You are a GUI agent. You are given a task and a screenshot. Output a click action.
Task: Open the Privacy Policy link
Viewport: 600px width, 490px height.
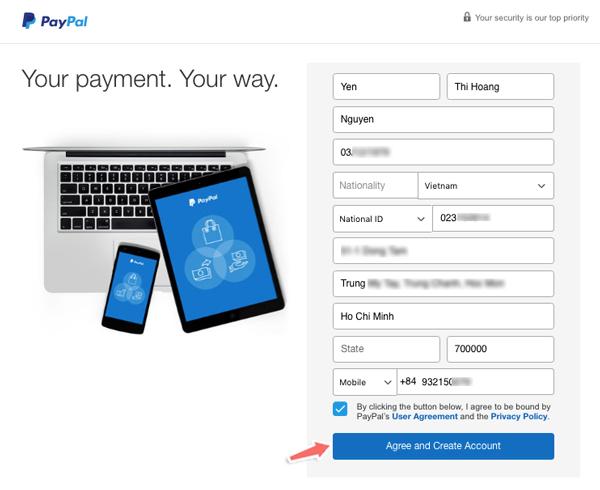[x=519, y=417]
